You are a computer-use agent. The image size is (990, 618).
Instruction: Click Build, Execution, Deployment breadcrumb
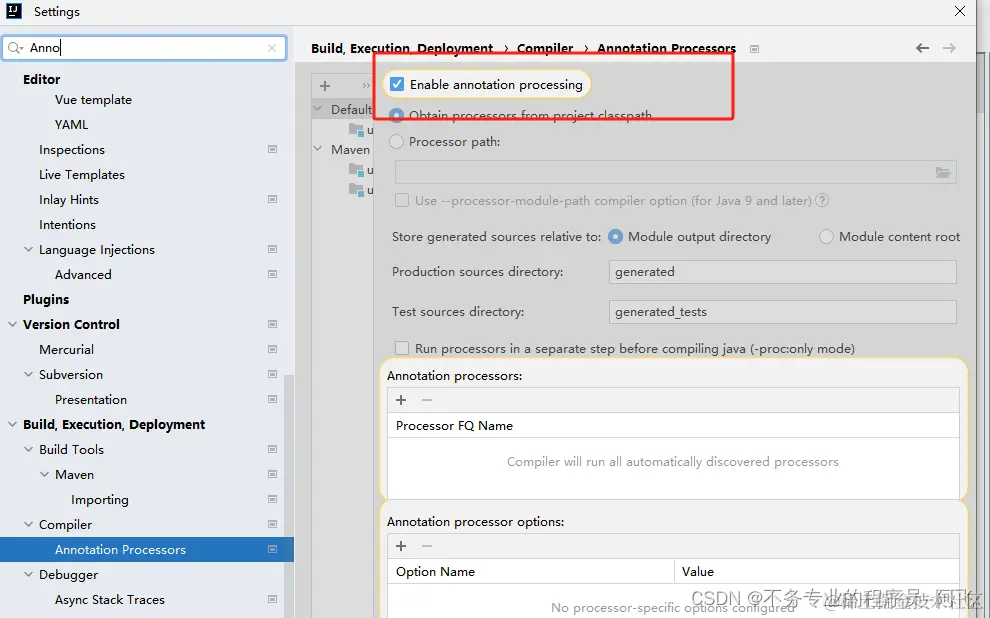coord(402,49)
